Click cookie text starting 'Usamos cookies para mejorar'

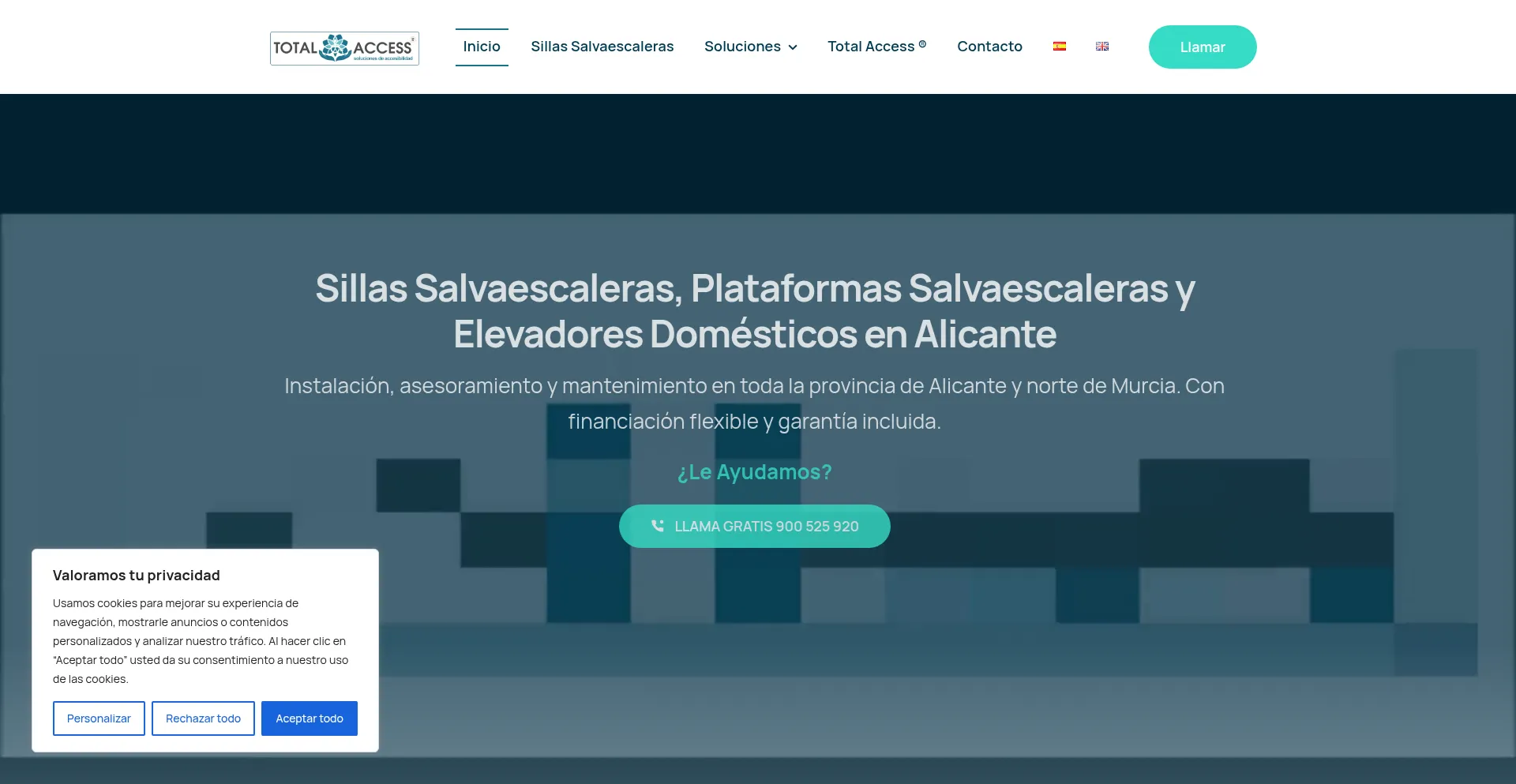[201, 641]
